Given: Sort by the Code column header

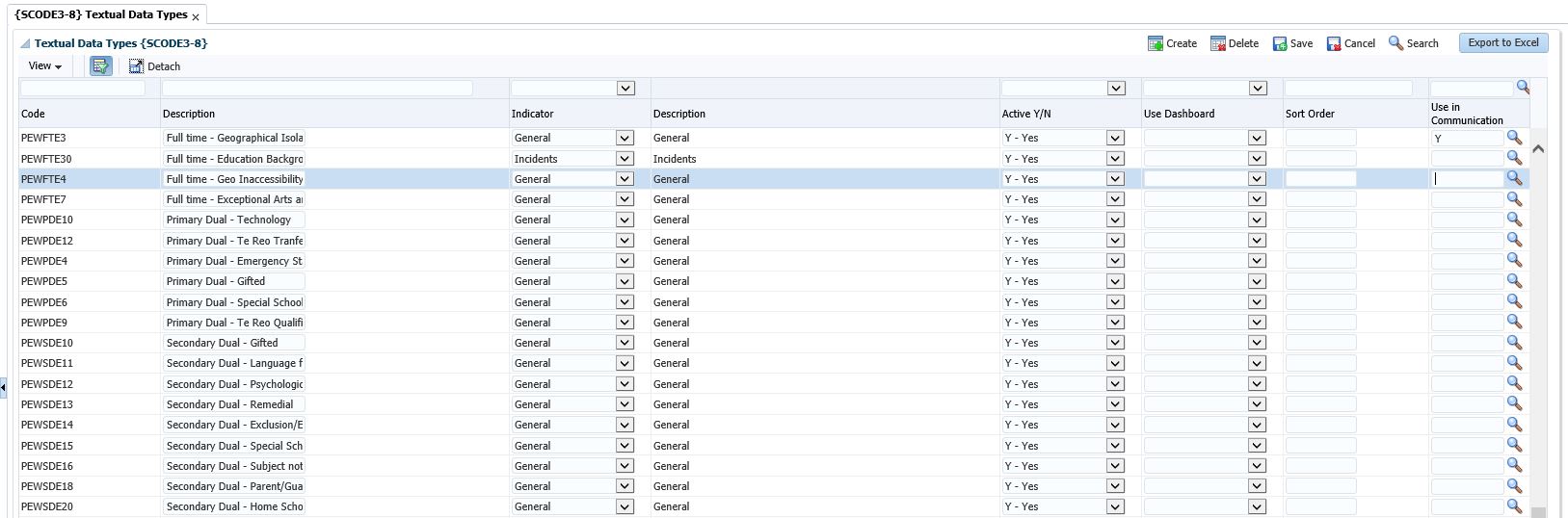Looking at the screenshot, I should (x=34, y=114).
